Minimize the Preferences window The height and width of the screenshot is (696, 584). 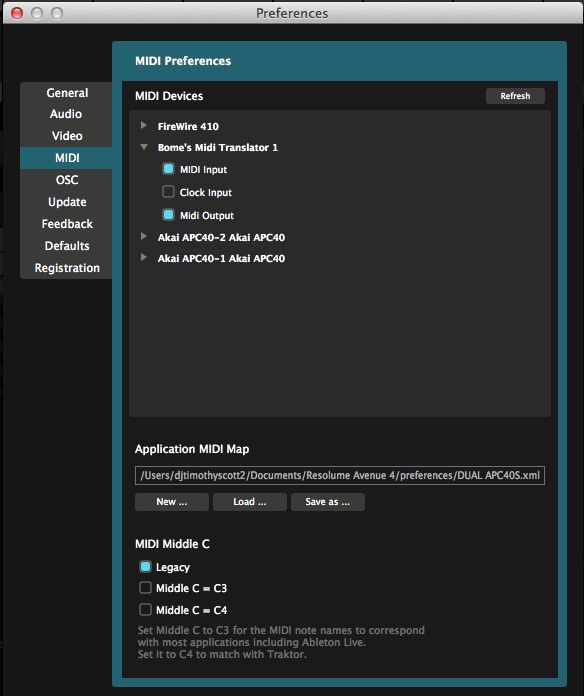(x=37, y=13)
